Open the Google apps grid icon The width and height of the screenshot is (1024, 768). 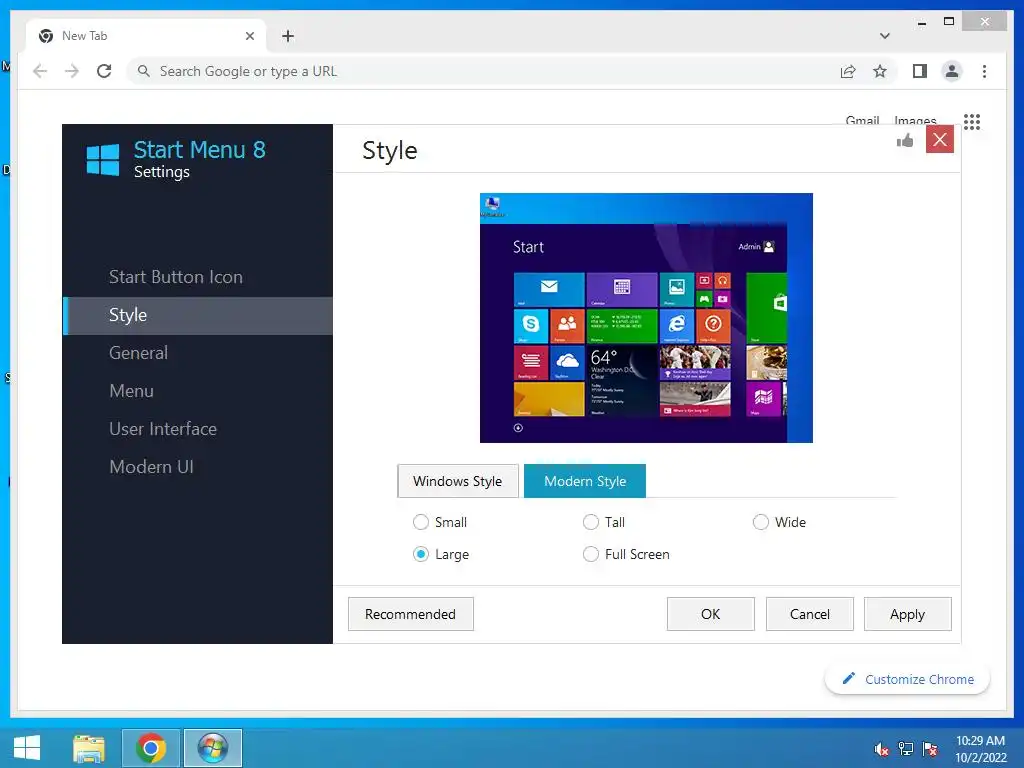tap(972, 121)
